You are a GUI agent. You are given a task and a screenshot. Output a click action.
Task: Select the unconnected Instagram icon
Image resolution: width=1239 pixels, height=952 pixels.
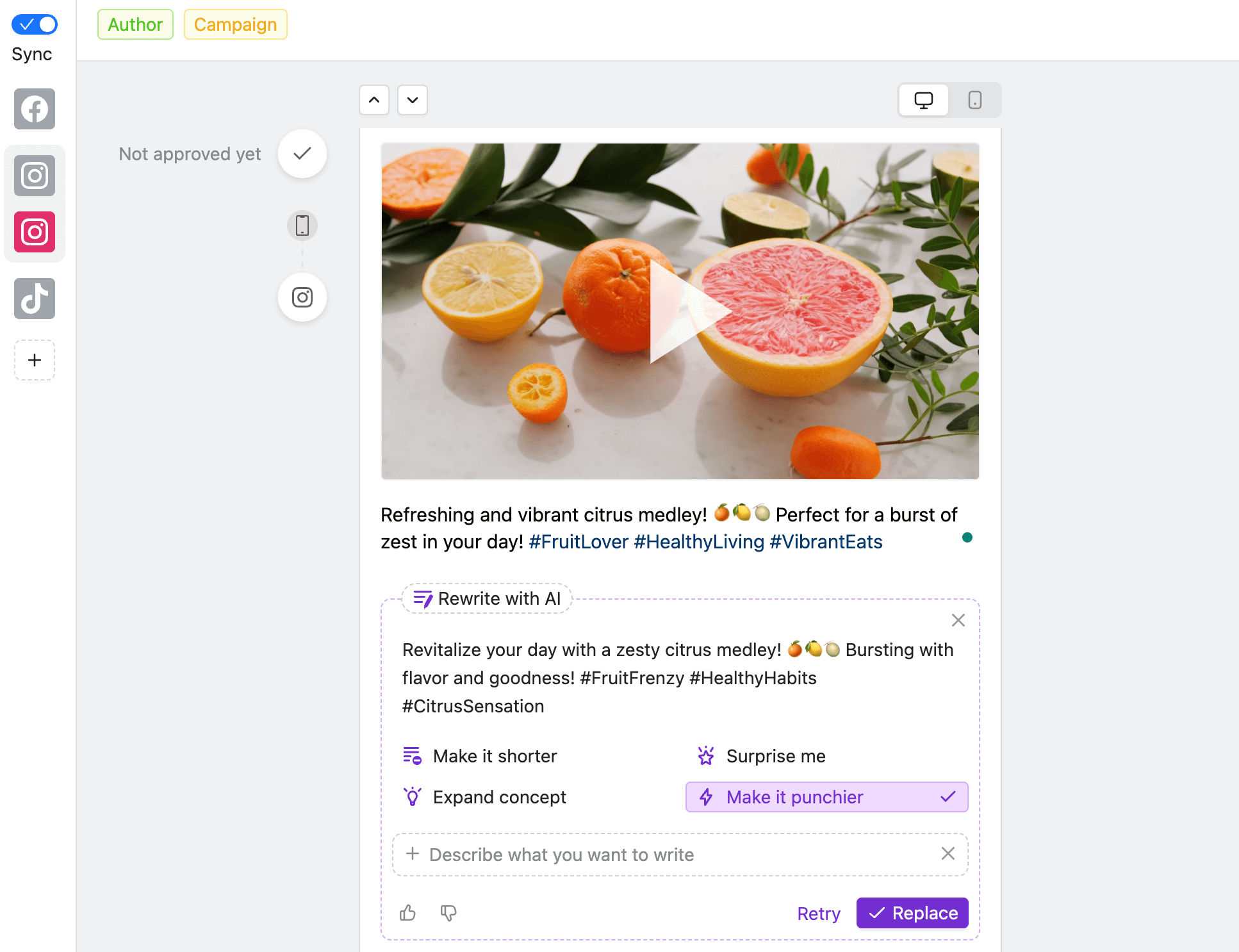pos(35,175)
